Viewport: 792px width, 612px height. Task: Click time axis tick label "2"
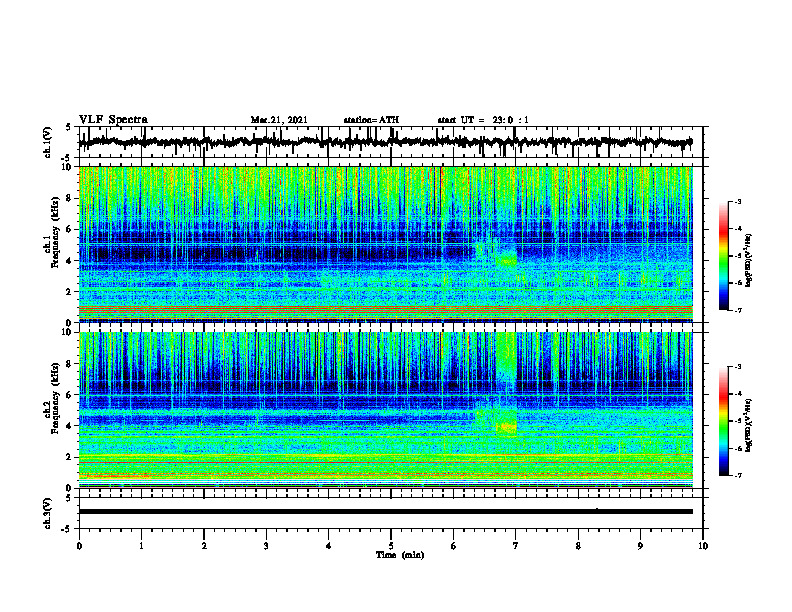click(204, 546)
